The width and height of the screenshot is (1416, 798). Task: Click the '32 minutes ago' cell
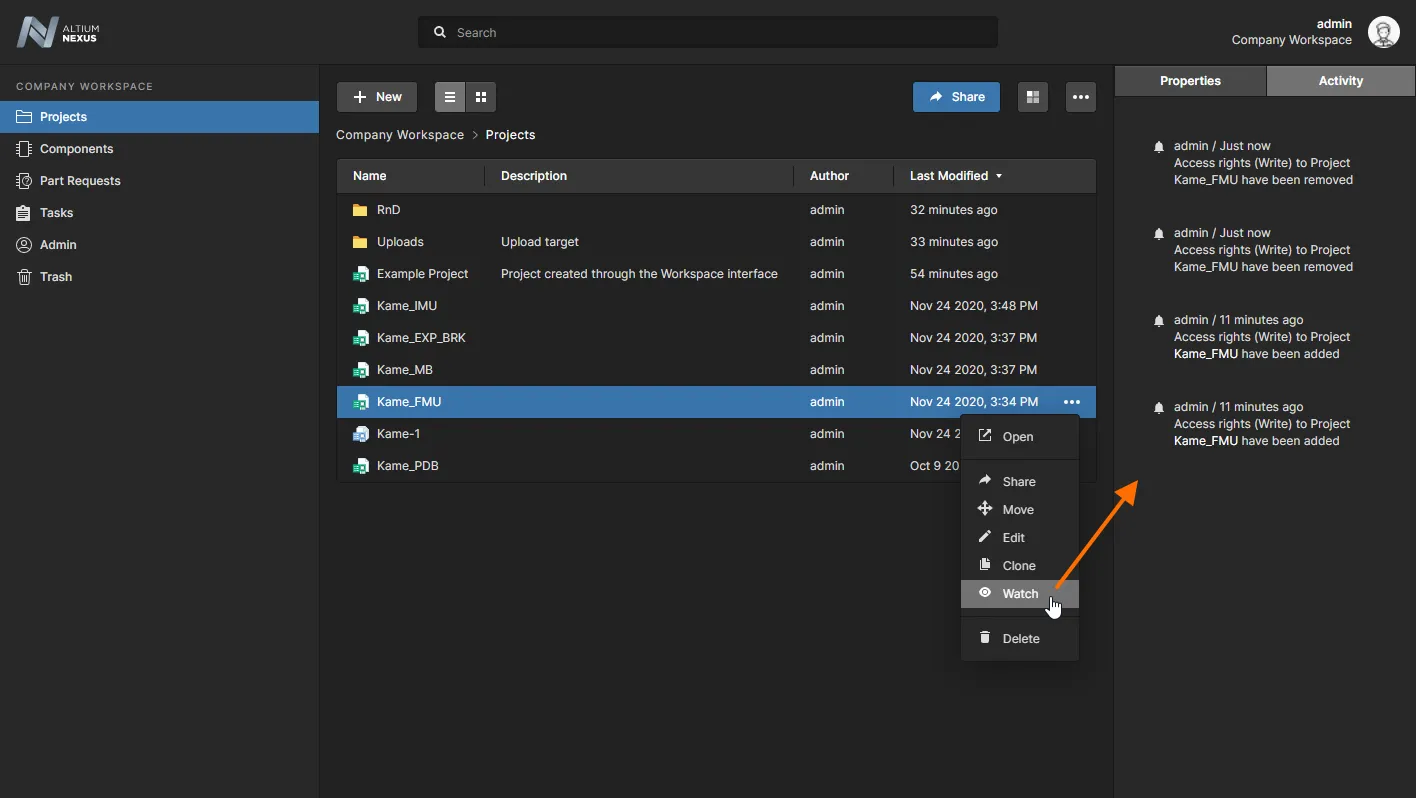click(x=953, y=210)
